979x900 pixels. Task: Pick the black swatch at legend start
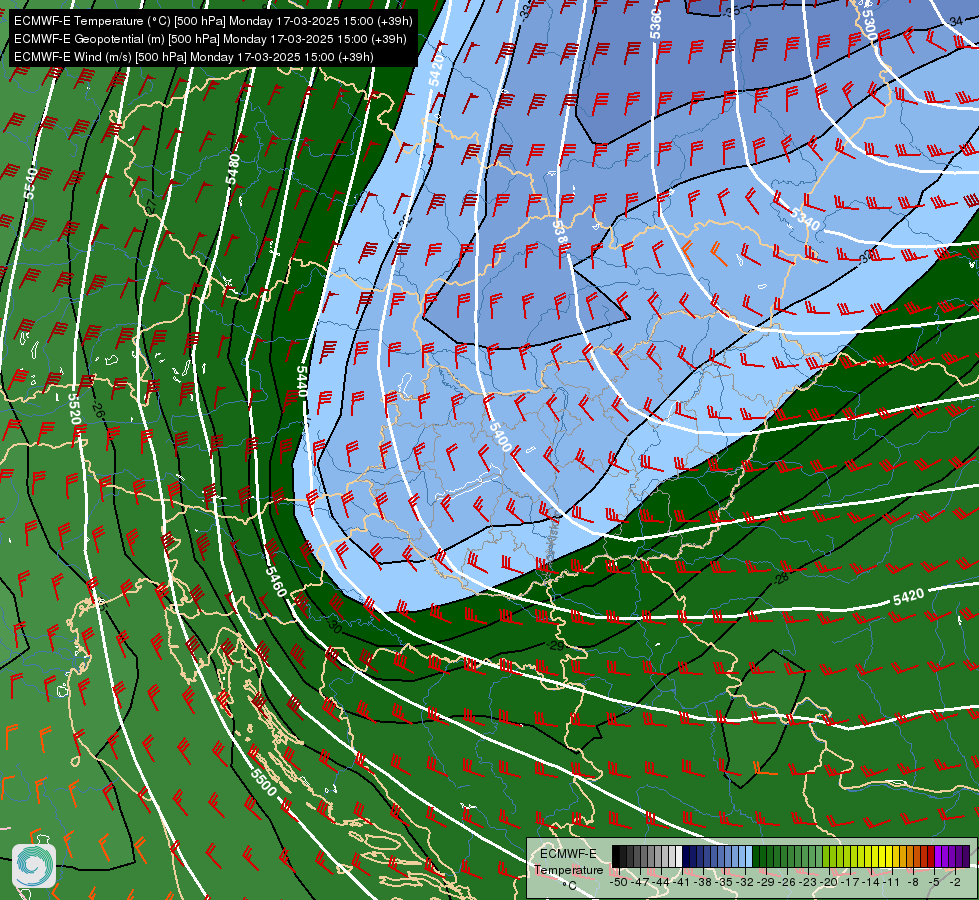pyautogui.click(x=616, y=856)
